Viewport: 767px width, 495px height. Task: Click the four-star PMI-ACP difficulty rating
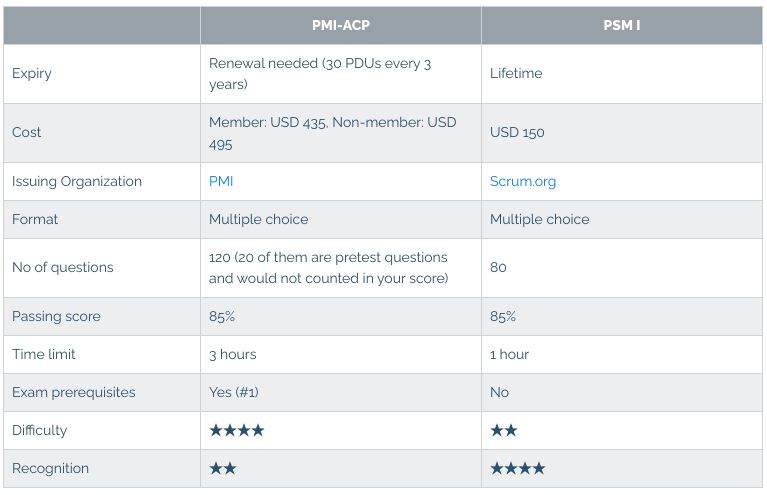pyautogui.click(x=236, y=430)
